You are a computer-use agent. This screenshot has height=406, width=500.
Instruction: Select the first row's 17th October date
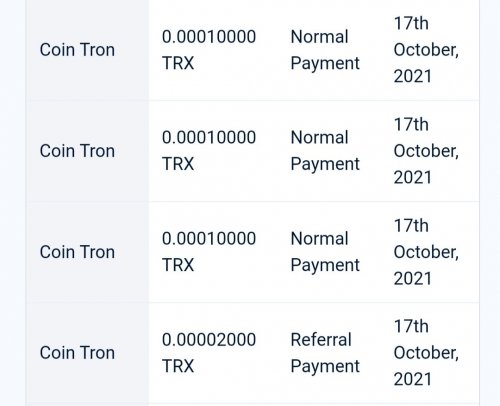pyautogui.click(x=426, y=50)
